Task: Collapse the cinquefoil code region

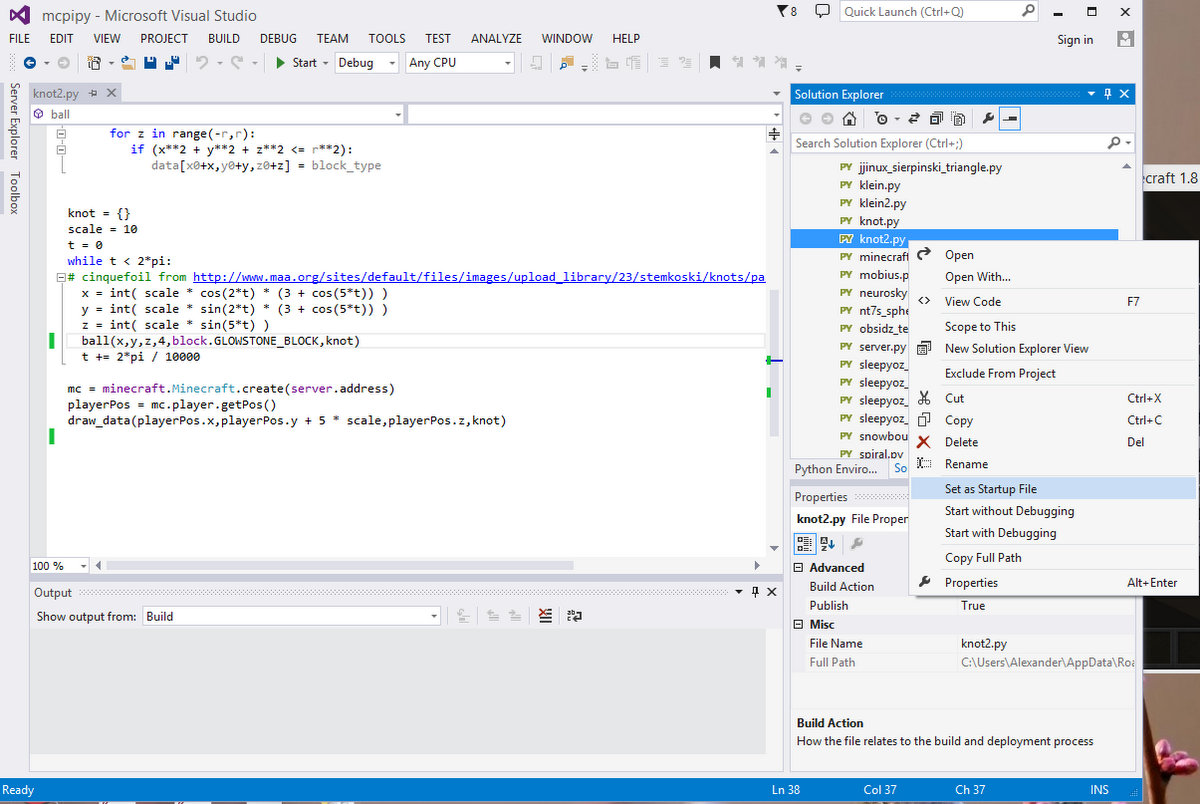Action: tap(62, 276)
